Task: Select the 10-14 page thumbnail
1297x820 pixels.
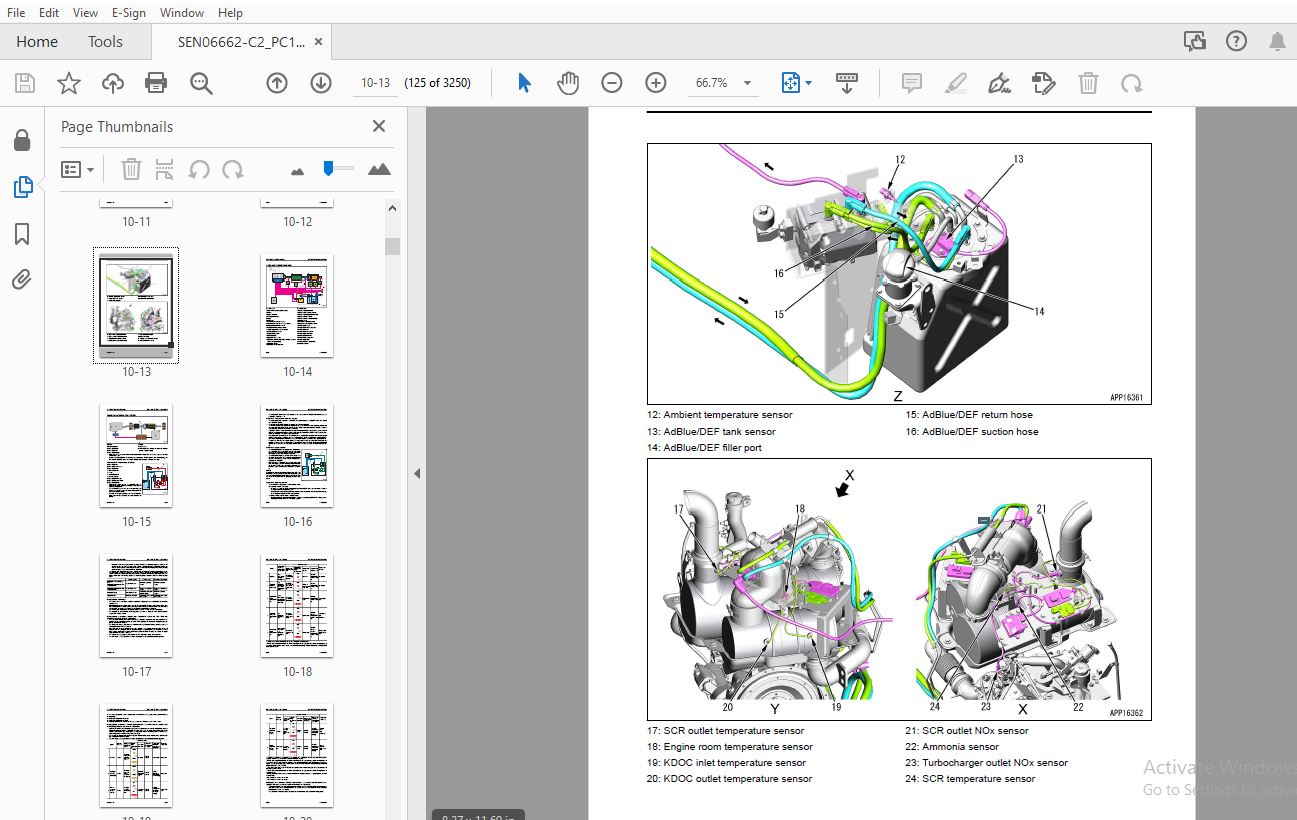Action: pyautogui.click(x=297, y=305)
